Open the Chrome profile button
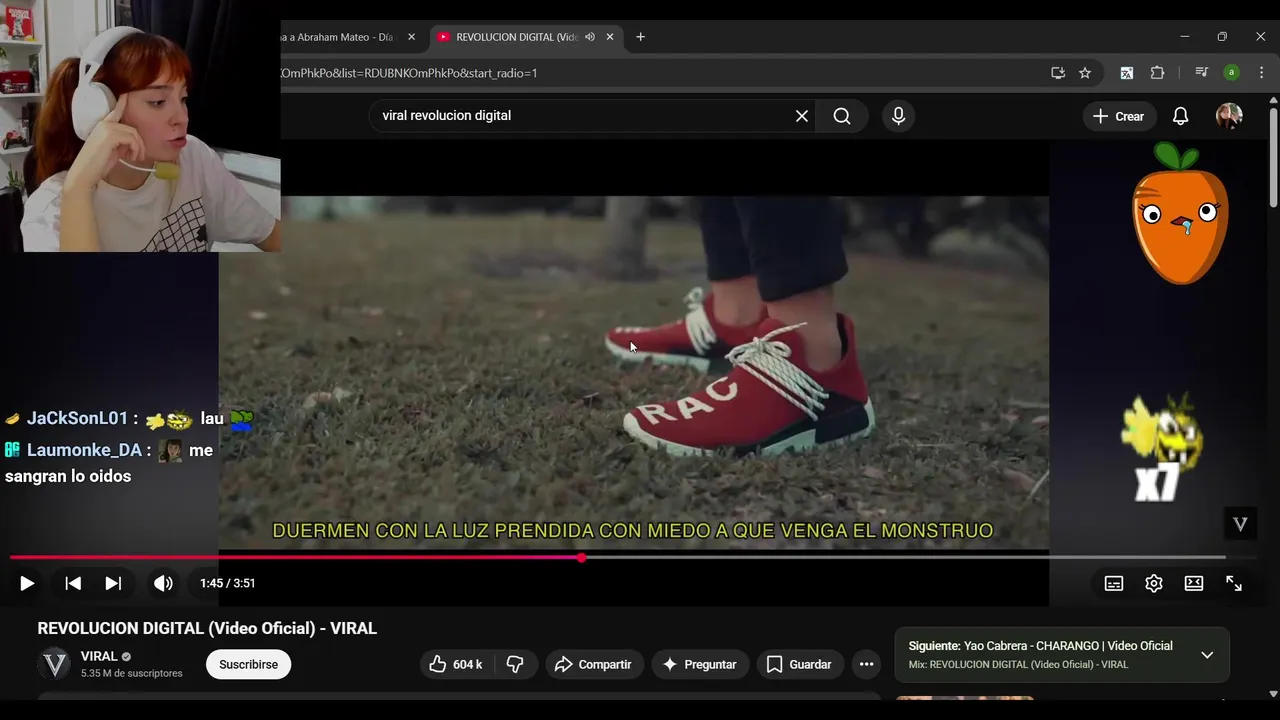 point(1232,73)
